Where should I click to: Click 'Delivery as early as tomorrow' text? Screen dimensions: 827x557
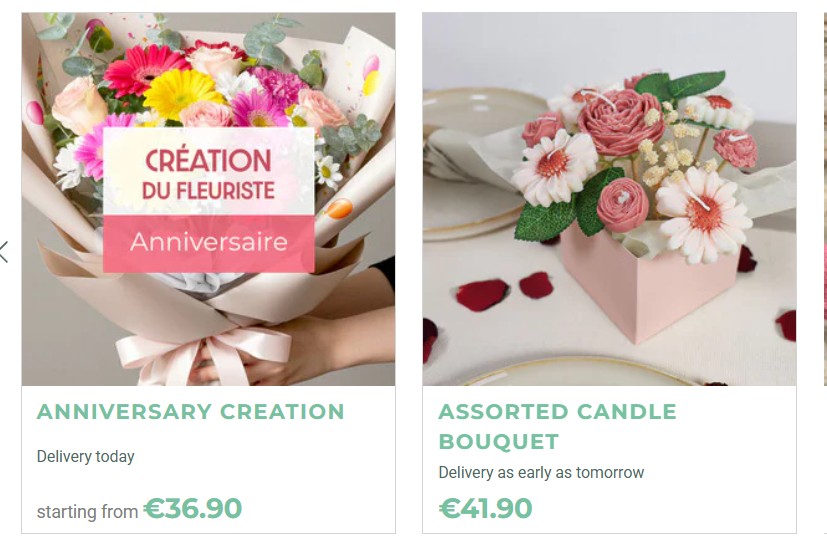pos(541,472)
